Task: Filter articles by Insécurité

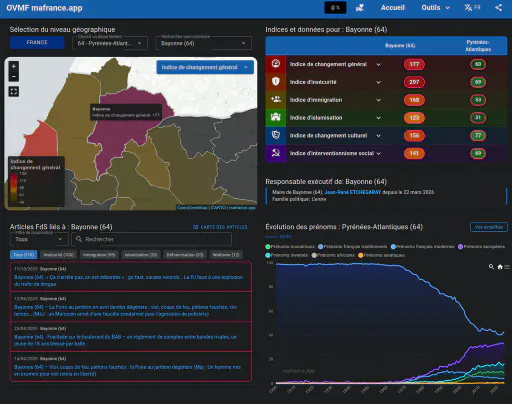Action: (59, 255)
